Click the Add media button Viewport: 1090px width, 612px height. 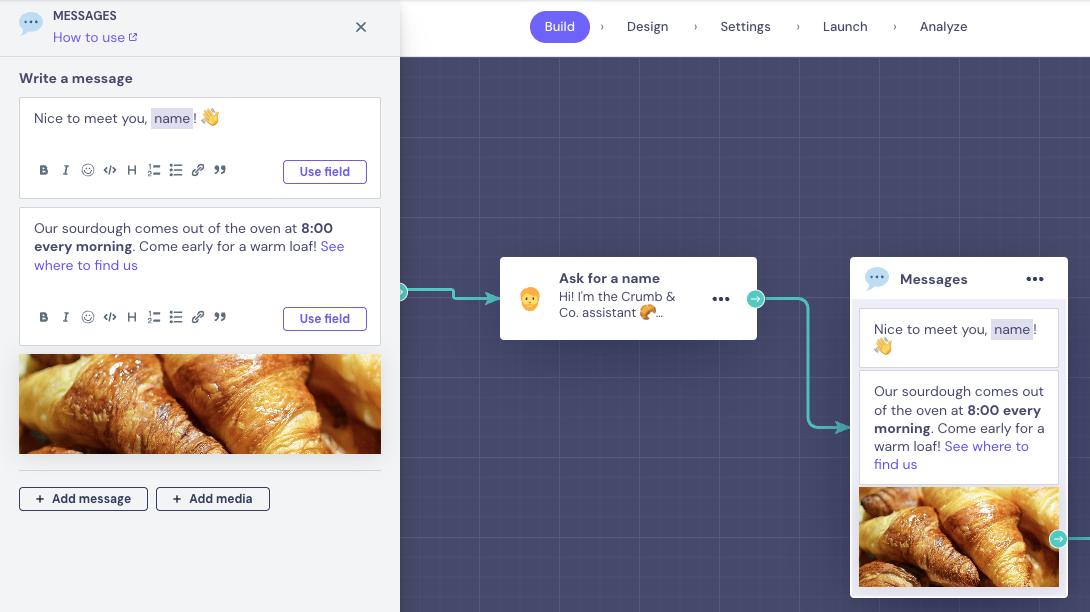point(213,499)
